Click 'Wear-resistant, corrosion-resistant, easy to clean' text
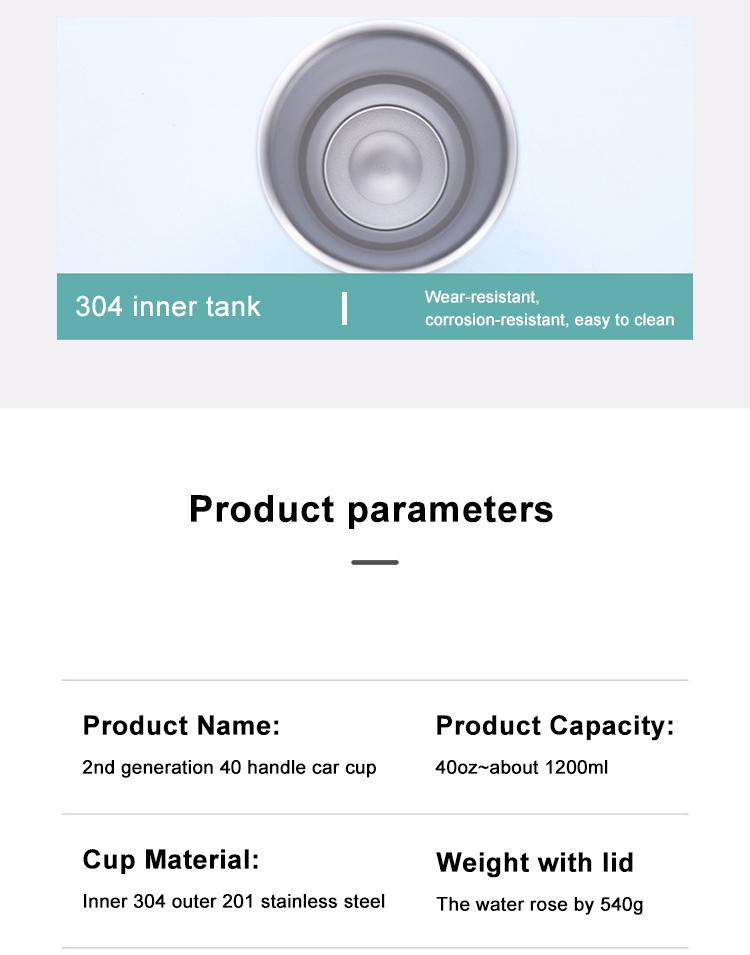This screenshot has width=750, height=955. 549,308
